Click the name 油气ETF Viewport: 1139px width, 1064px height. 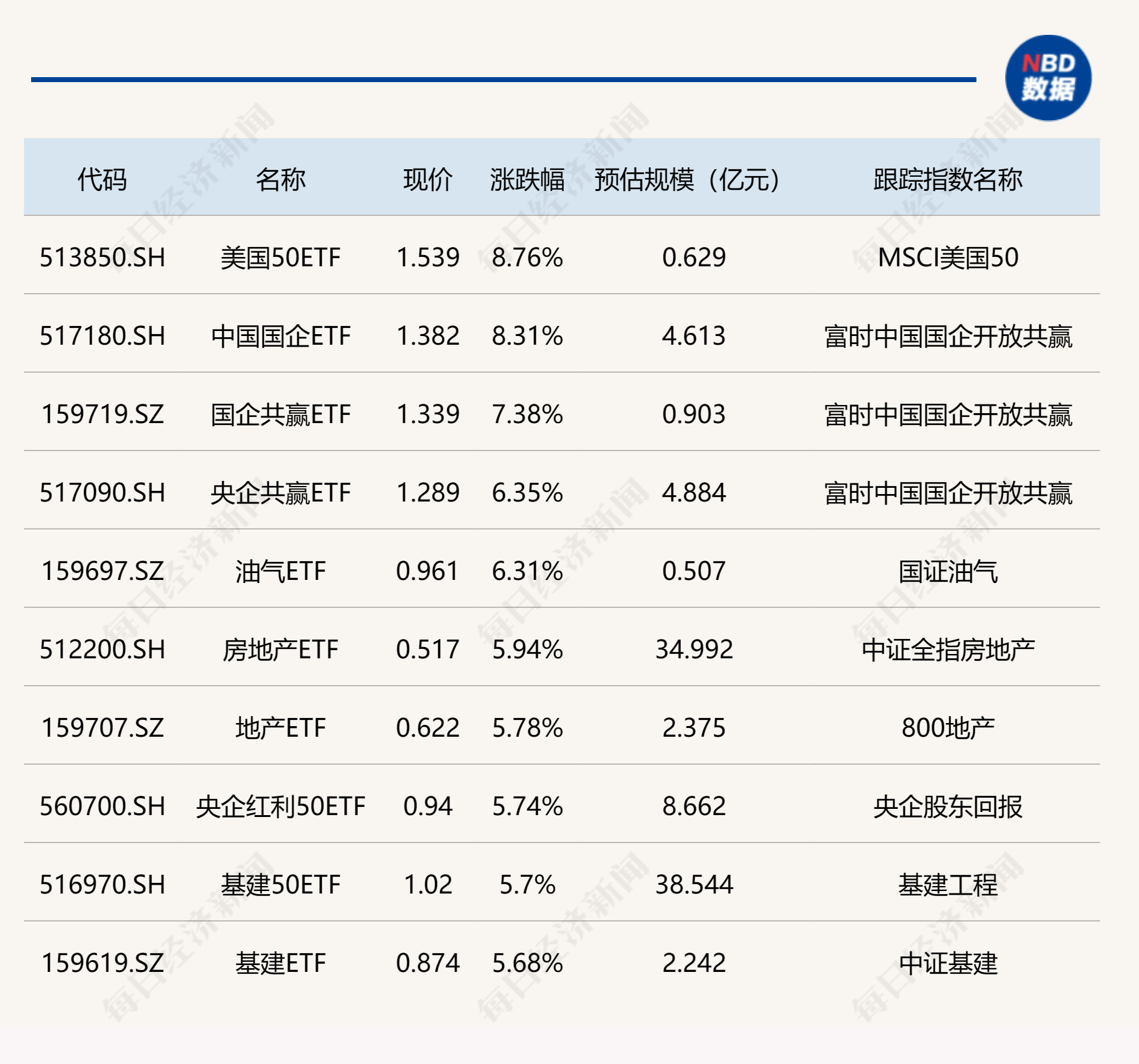tap(281, 571)
